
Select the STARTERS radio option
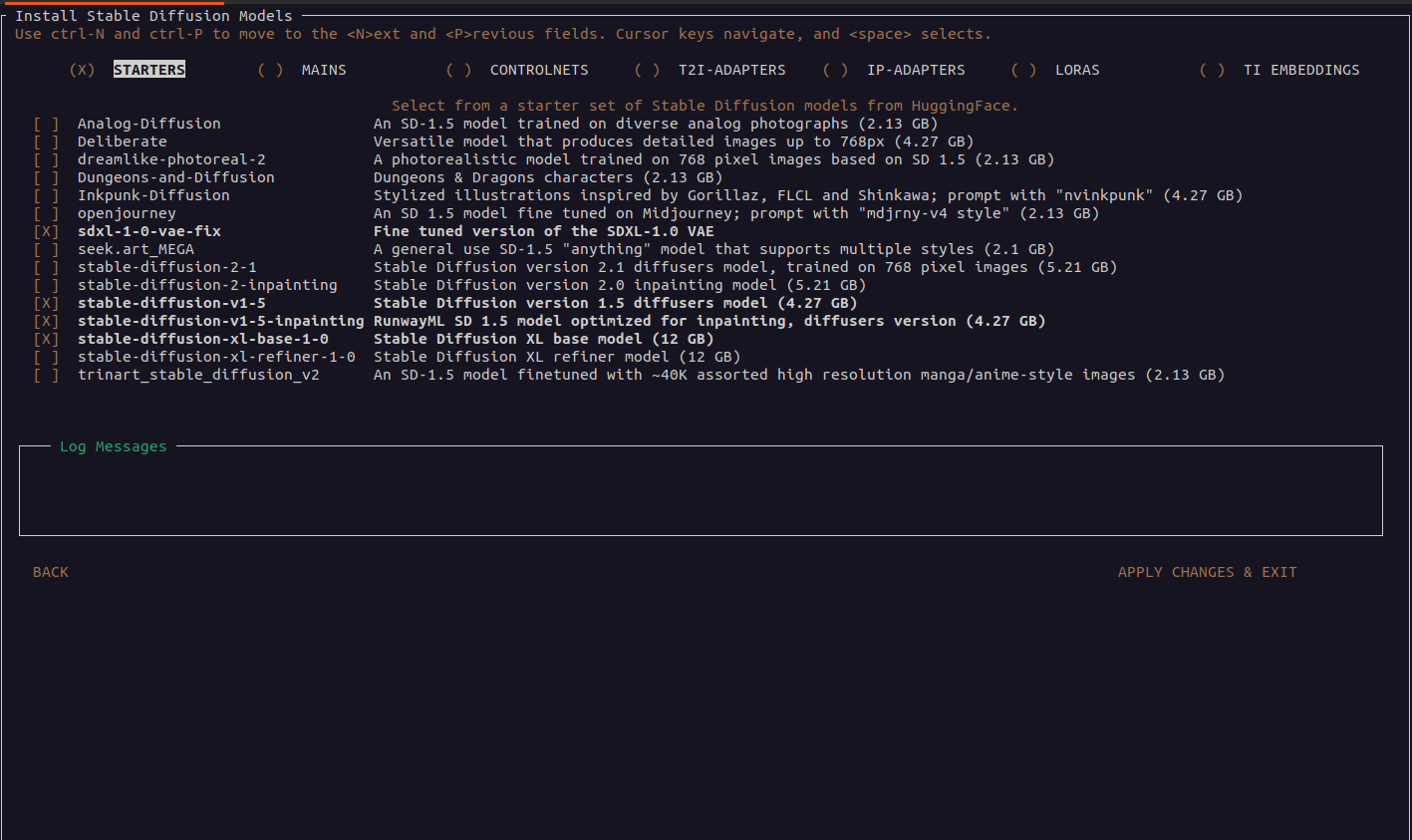pyautogui.click(x=83, y=70)
